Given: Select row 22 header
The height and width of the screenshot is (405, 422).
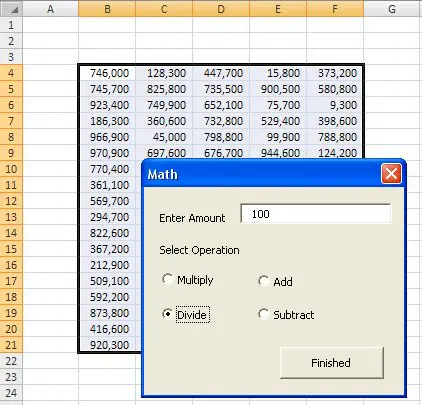Looking at the screenshot, I should pos(11,361).
